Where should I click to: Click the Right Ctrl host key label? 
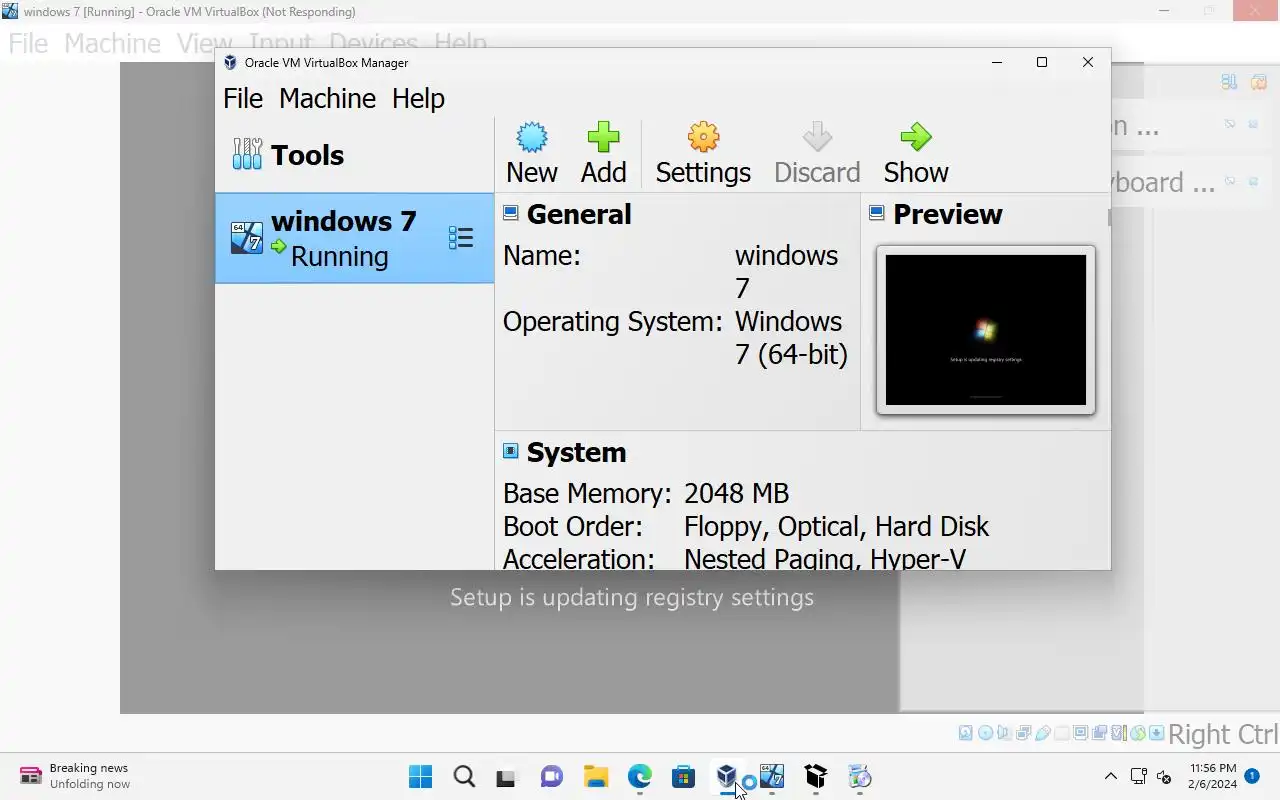point(1223,734)
